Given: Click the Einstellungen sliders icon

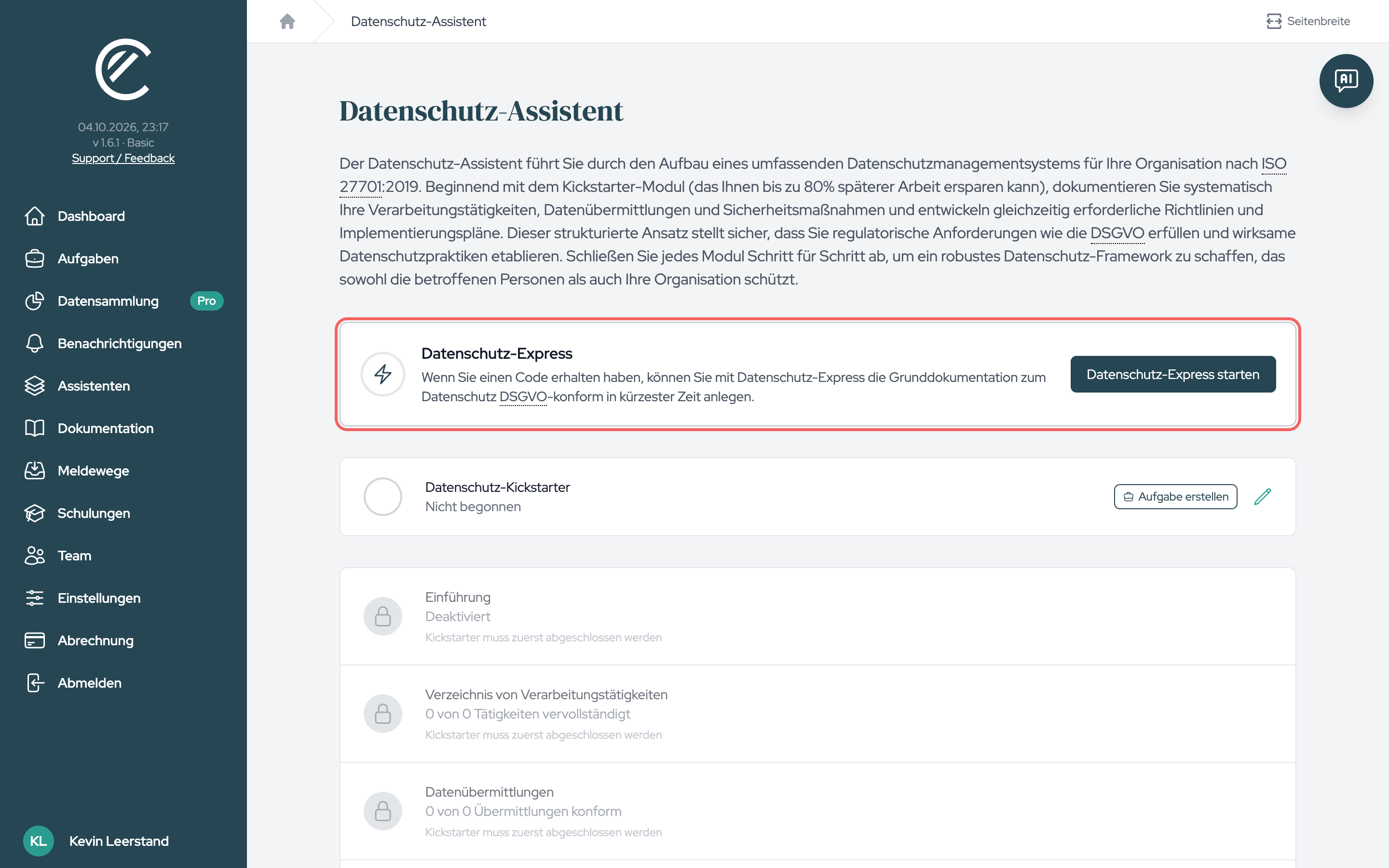Looking at the screenshot, I should click(34, 598).
